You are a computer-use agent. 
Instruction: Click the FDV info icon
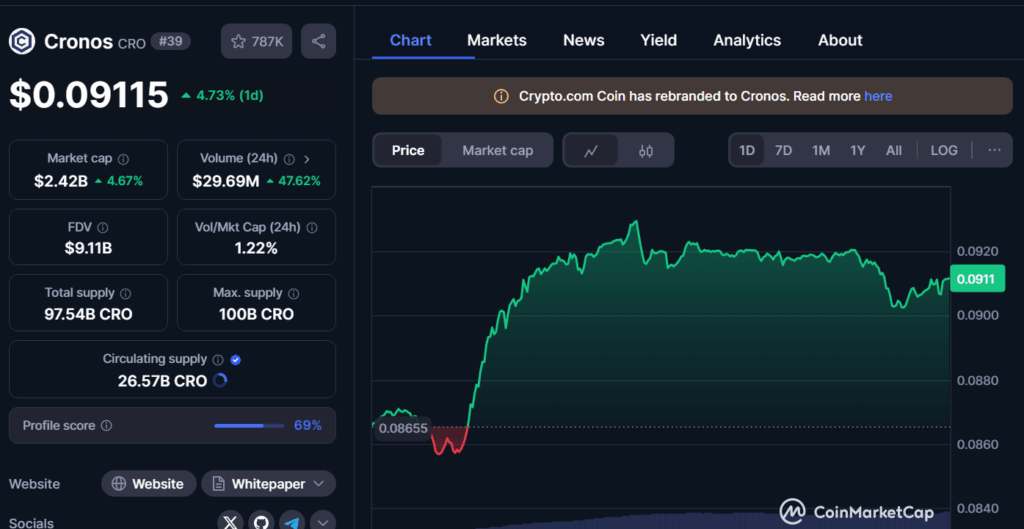click(x=103, y=228)
